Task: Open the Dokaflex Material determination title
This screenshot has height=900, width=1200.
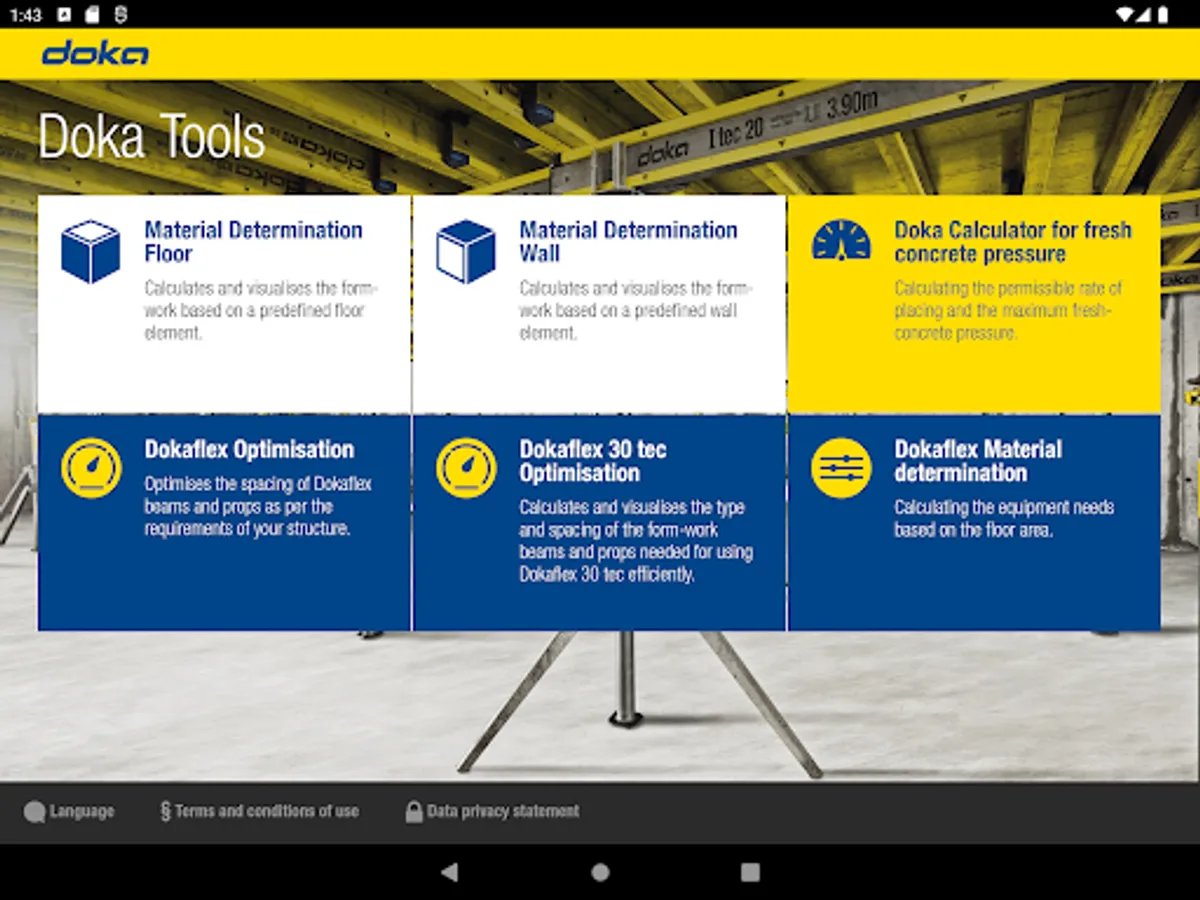Action: pyautogui.click(x=978, y=461)
